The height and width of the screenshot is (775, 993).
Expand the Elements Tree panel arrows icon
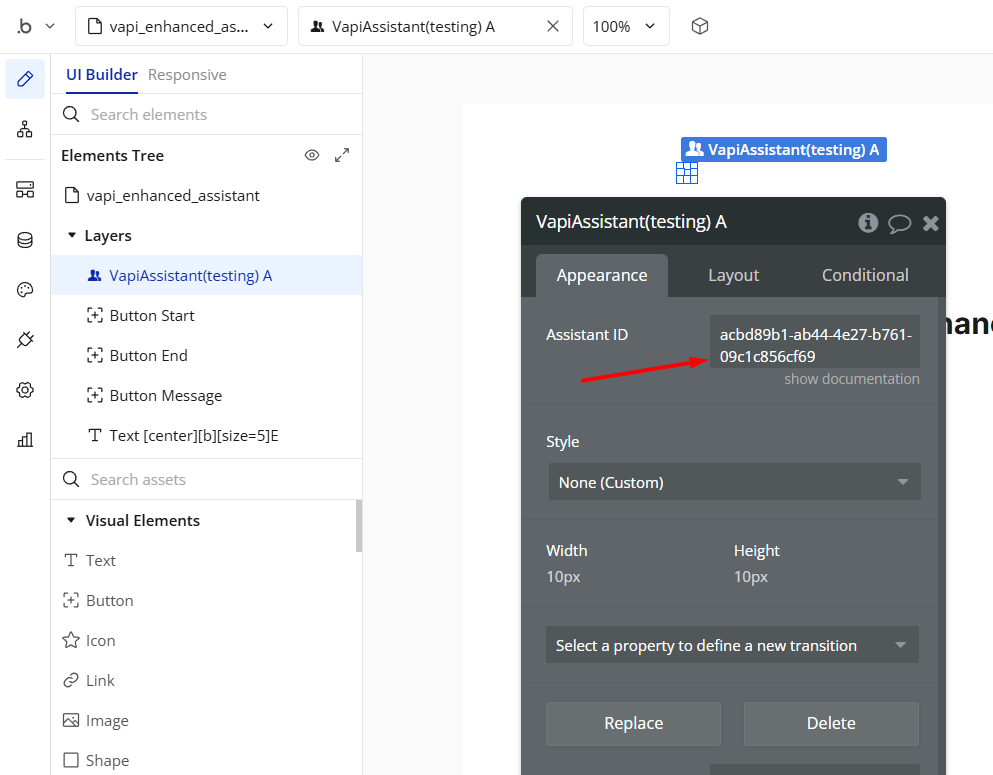[x=342, y=155]
